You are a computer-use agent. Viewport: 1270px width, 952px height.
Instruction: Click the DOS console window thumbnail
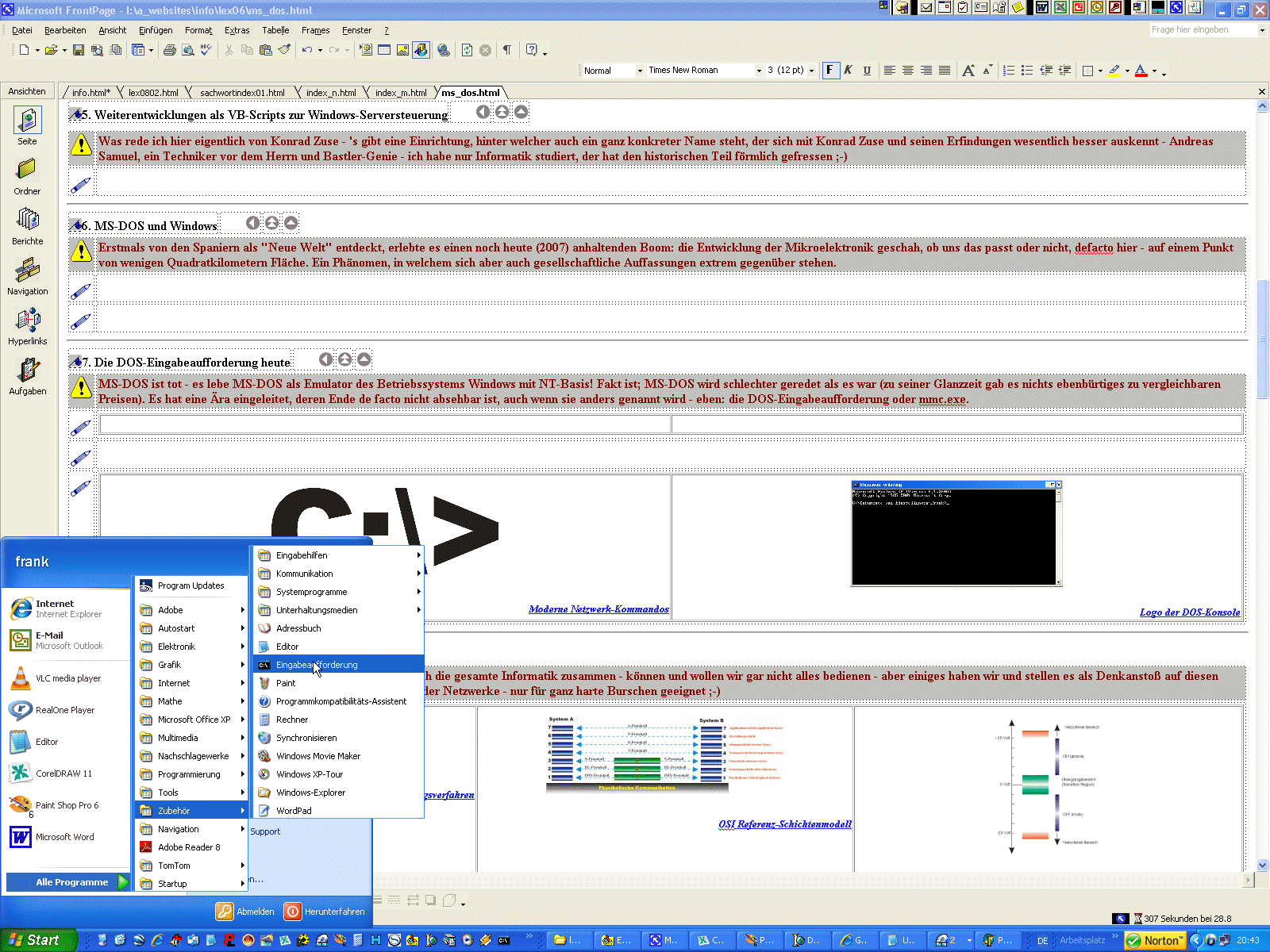(956, 533)
